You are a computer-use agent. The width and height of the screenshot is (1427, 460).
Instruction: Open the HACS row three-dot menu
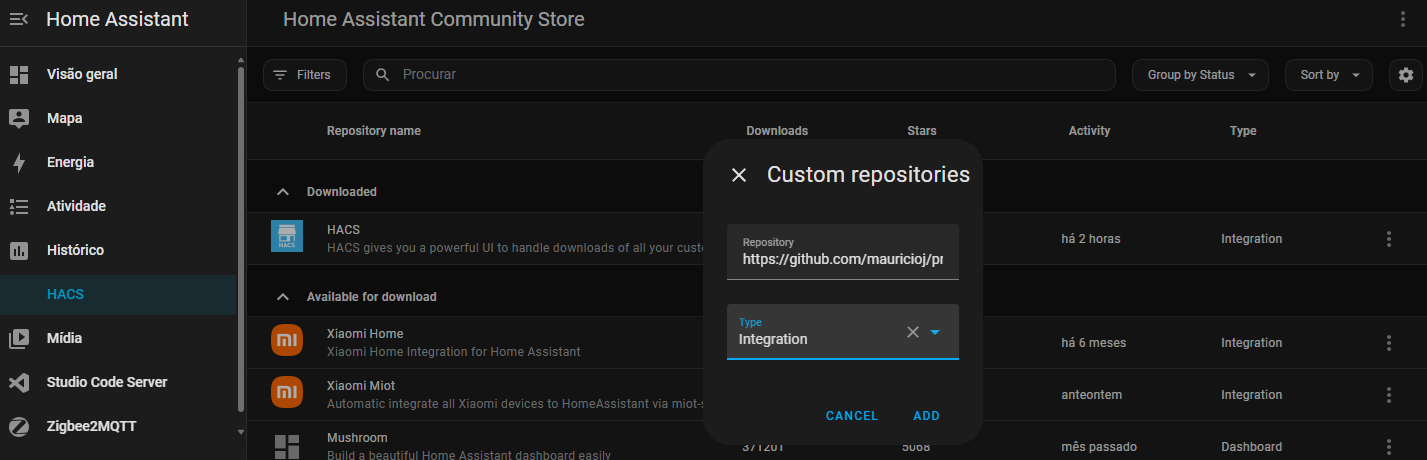pyautogui.click(x=1389, y=239)
